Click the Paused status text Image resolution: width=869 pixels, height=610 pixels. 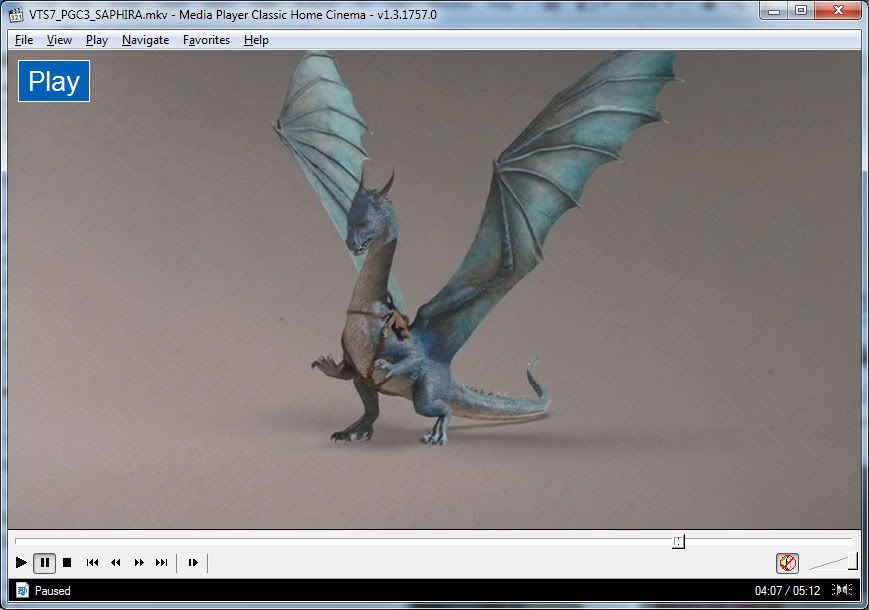pyautogui.click(x=53, y=591)
